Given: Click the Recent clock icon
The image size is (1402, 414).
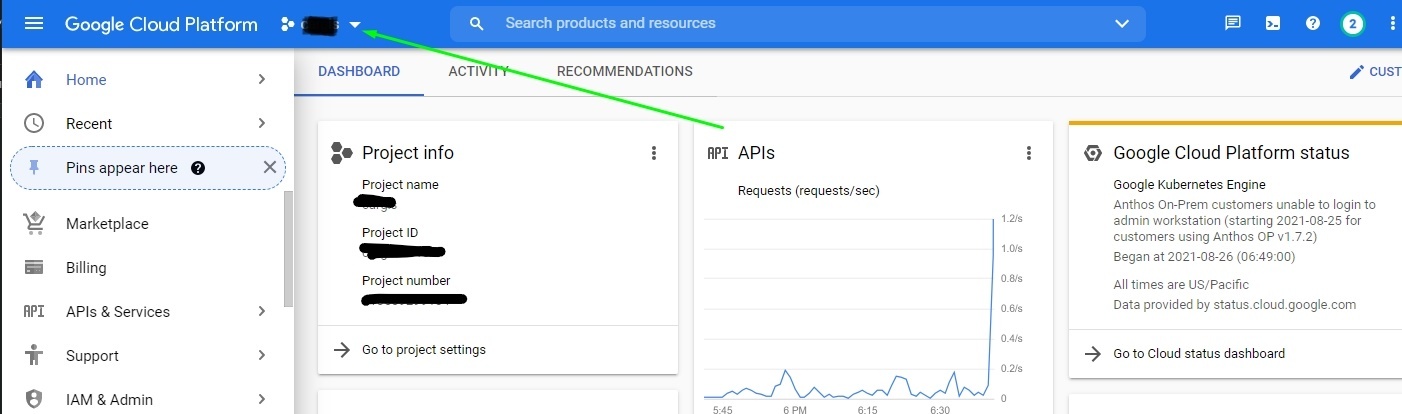Looking at the screenshot, I should [34, 123].
